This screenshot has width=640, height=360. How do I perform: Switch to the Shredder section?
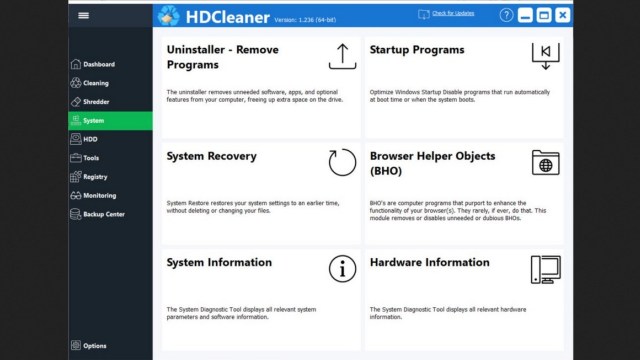coord(96,102)
